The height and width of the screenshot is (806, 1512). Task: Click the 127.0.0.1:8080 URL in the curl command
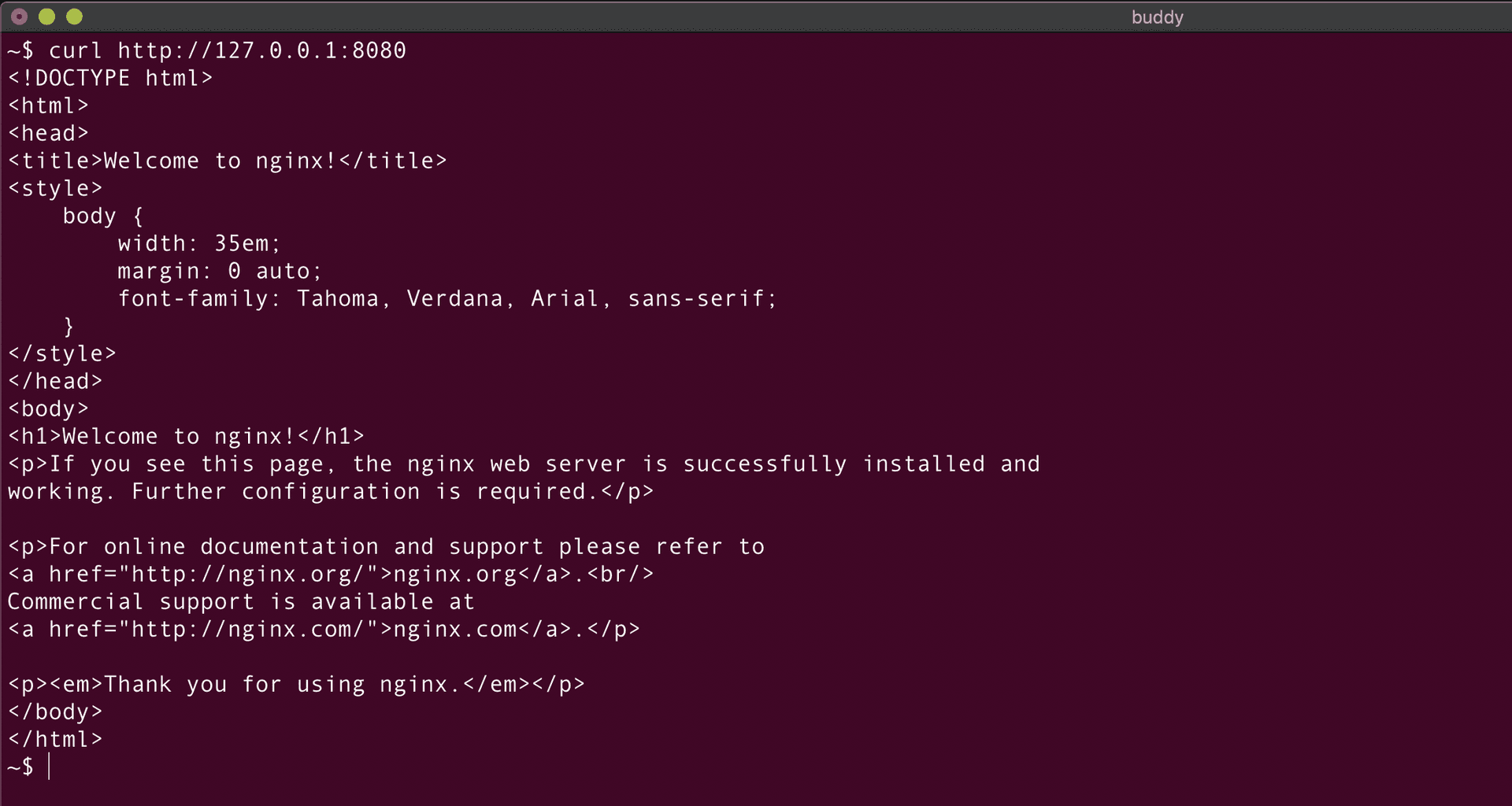coord(261,50)
